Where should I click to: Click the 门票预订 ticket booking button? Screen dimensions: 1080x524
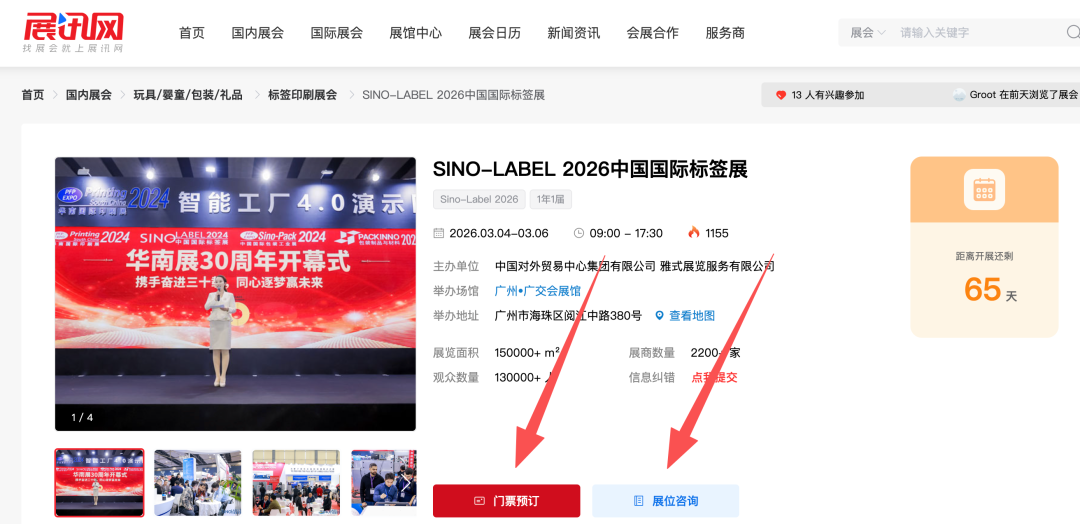point(506,501)
